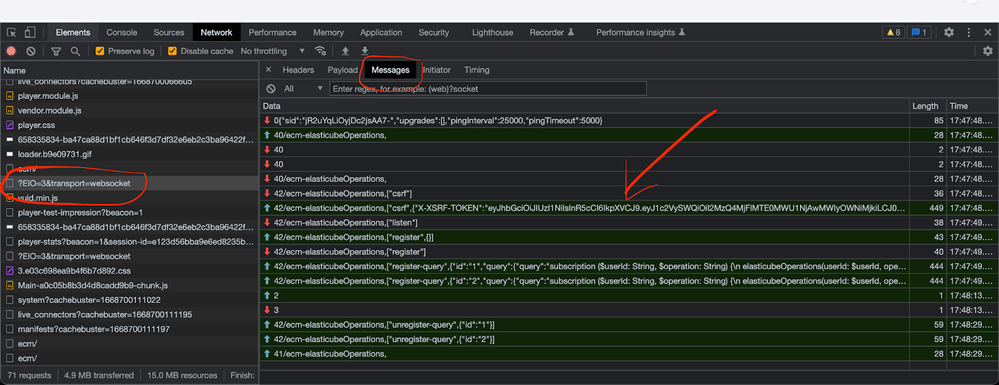Switch to the Console tab
Viewport: 999px width, 385px height.
pos(122,32)
